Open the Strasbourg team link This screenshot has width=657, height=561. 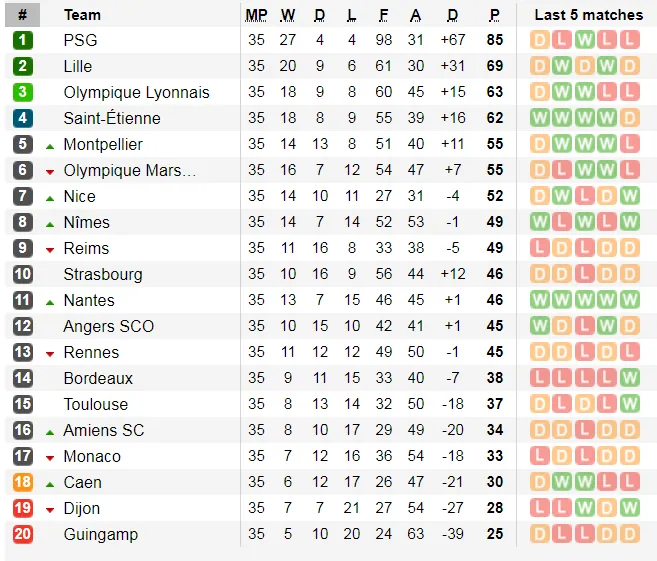(x=102, y=274)
